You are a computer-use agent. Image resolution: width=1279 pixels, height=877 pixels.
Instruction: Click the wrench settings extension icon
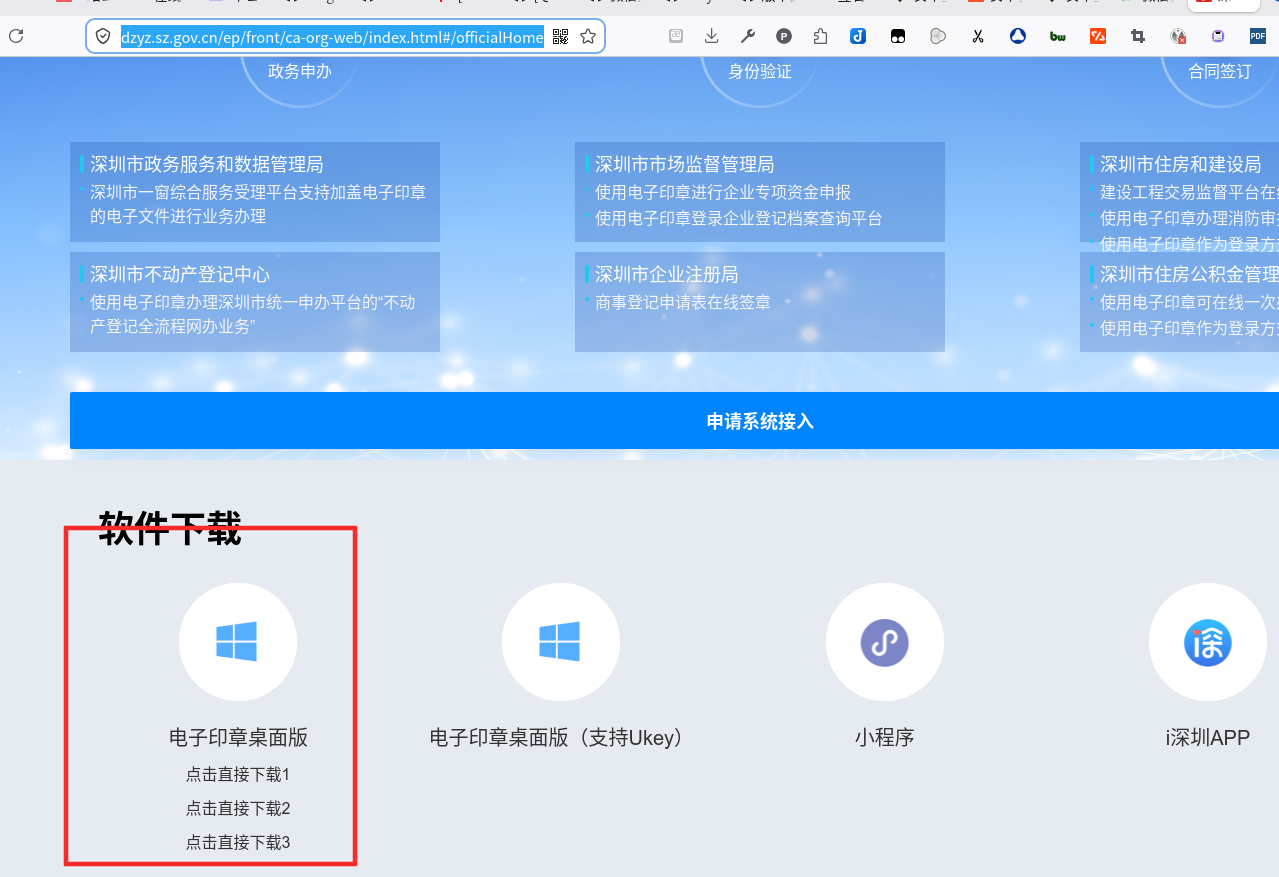[x=748, y=35]
